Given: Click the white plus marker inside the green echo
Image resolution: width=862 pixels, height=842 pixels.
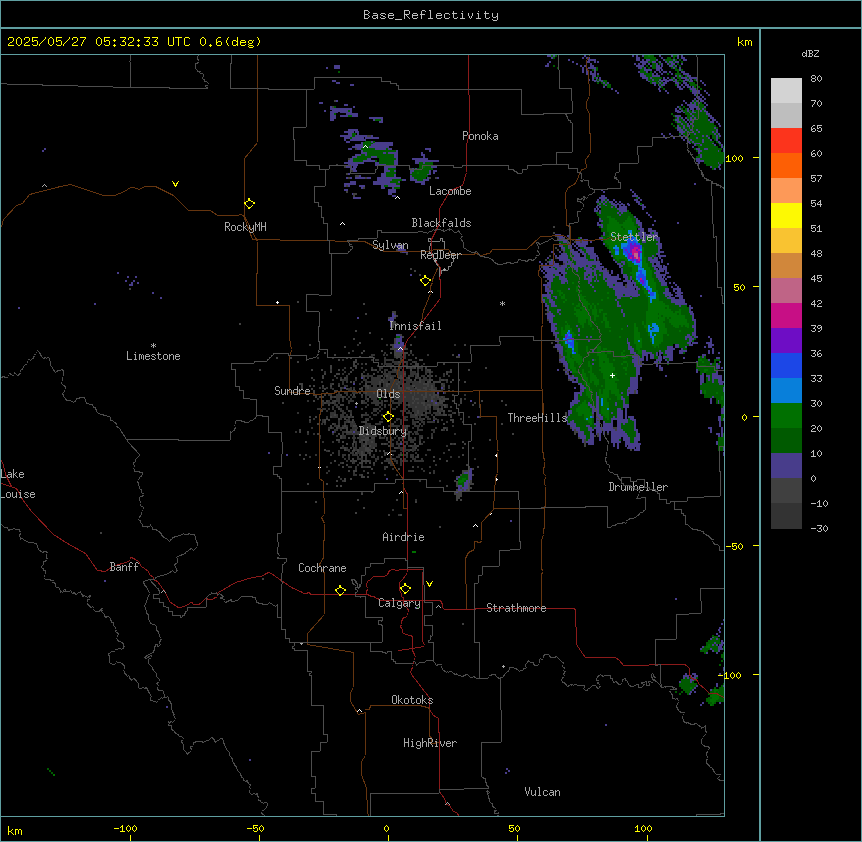Looking at the screenshot, I should [612, 375].
